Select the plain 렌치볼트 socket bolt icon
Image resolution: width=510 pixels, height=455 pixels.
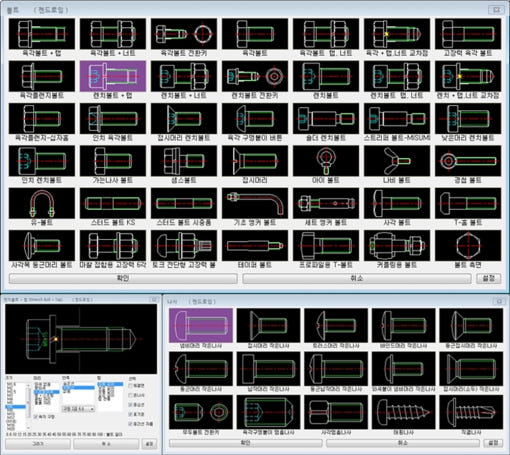pos(326,76)
